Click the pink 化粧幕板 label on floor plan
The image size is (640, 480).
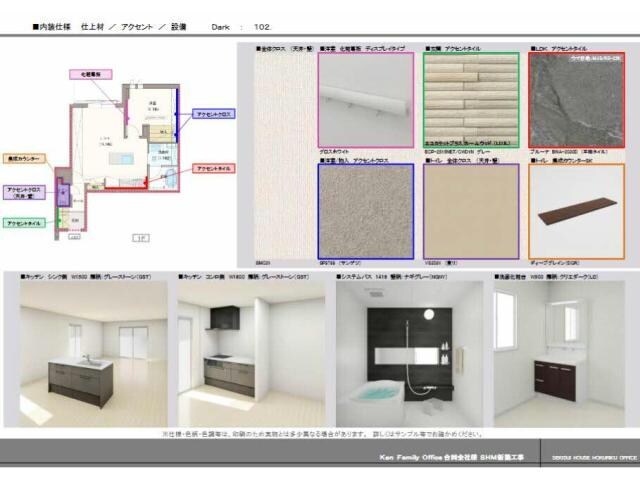click(x=92, y=74)
